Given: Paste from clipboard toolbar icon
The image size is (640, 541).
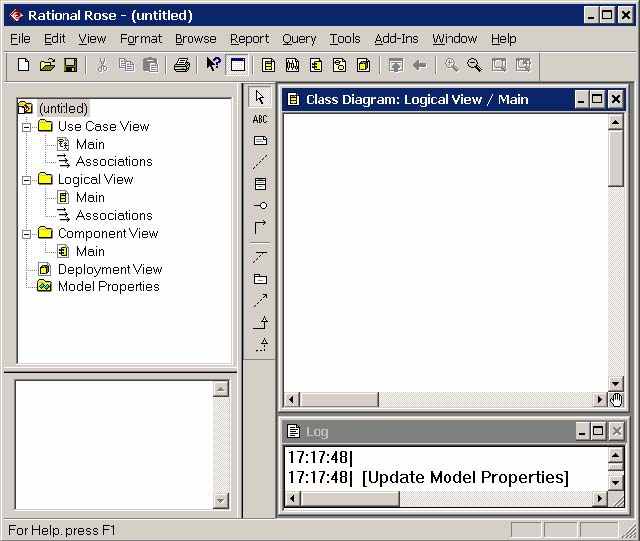Looking at the screenshot, I should [x=150, y=65].
